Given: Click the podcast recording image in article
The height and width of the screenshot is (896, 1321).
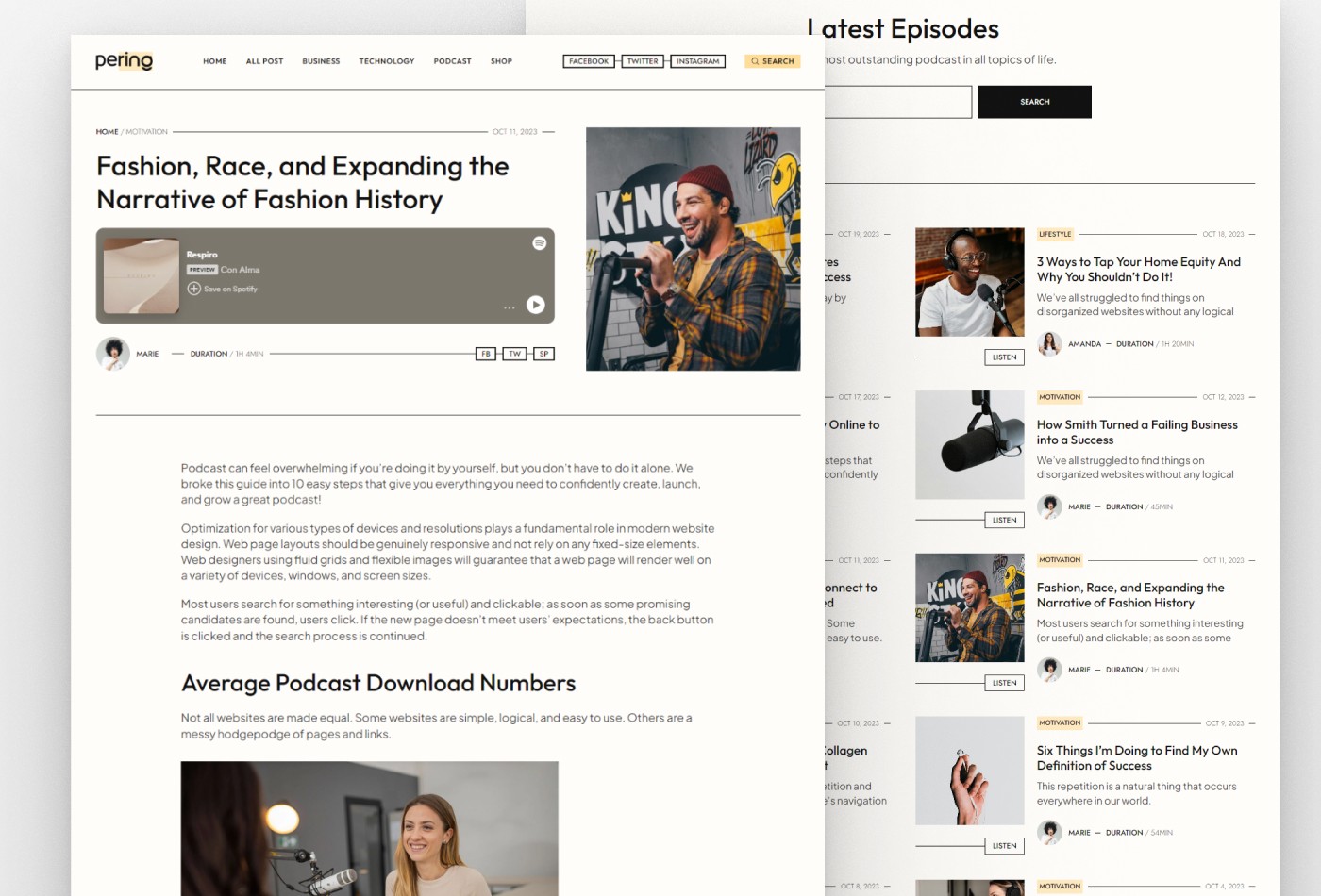Looking at the screenshot, I should point(370,829).
